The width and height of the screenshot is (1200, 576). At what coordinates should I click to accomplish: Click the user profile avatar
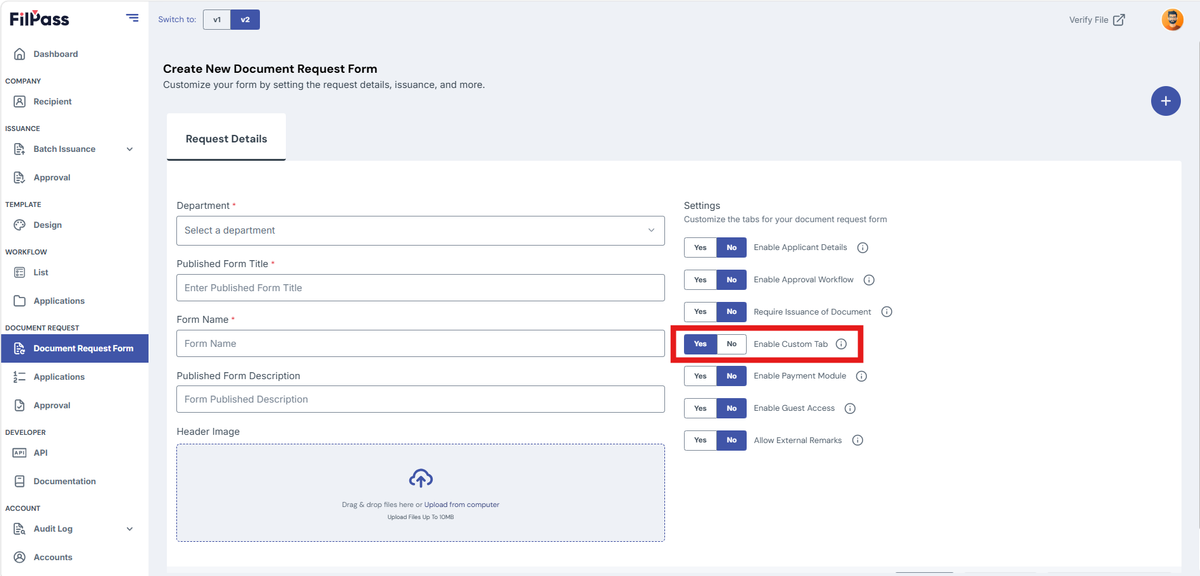pos(1172,19)
